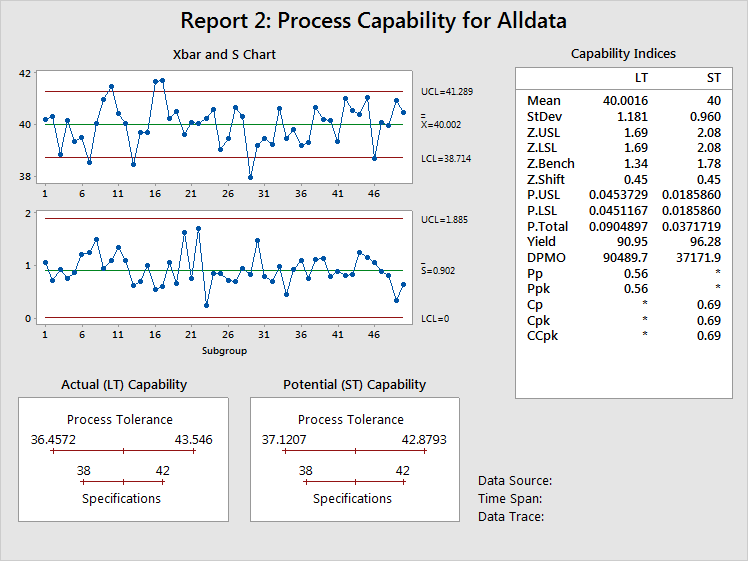Click the highest S chart point near subgroup 22
The width and height of the screenshot is (748, 561).
coord(198,229)
